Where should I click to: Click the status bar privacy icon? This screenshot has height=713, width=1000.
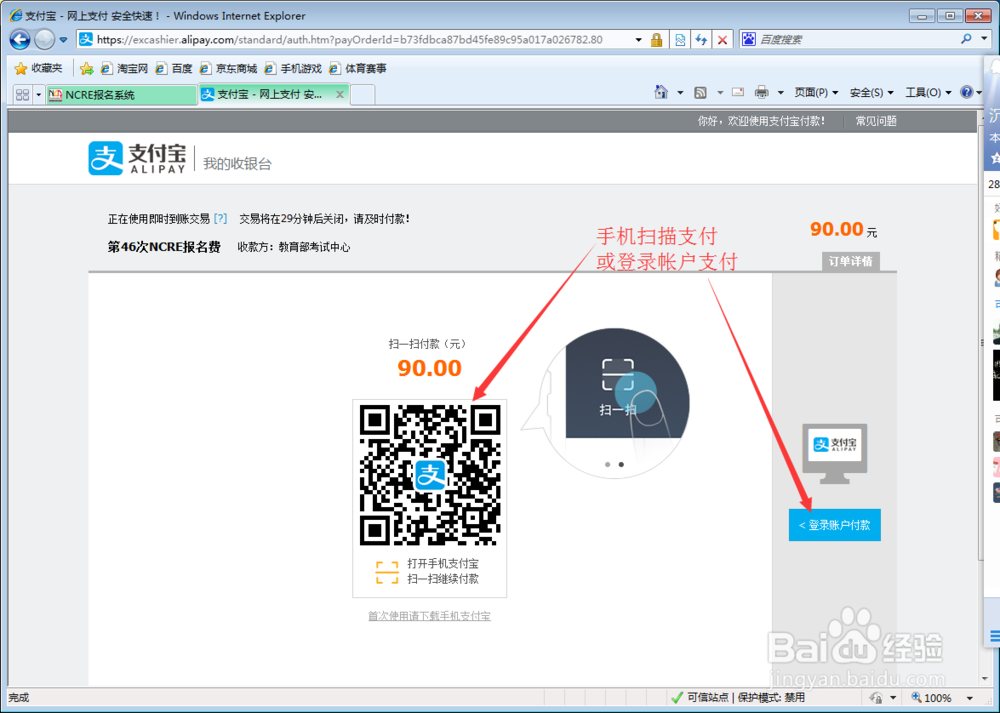[877, 697]
